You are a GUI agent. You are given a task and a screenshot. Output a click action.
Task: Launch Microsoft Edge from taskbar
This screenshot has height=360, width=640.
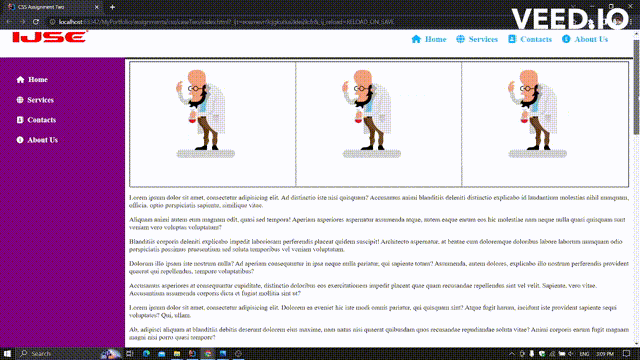(x=146, y=353)
